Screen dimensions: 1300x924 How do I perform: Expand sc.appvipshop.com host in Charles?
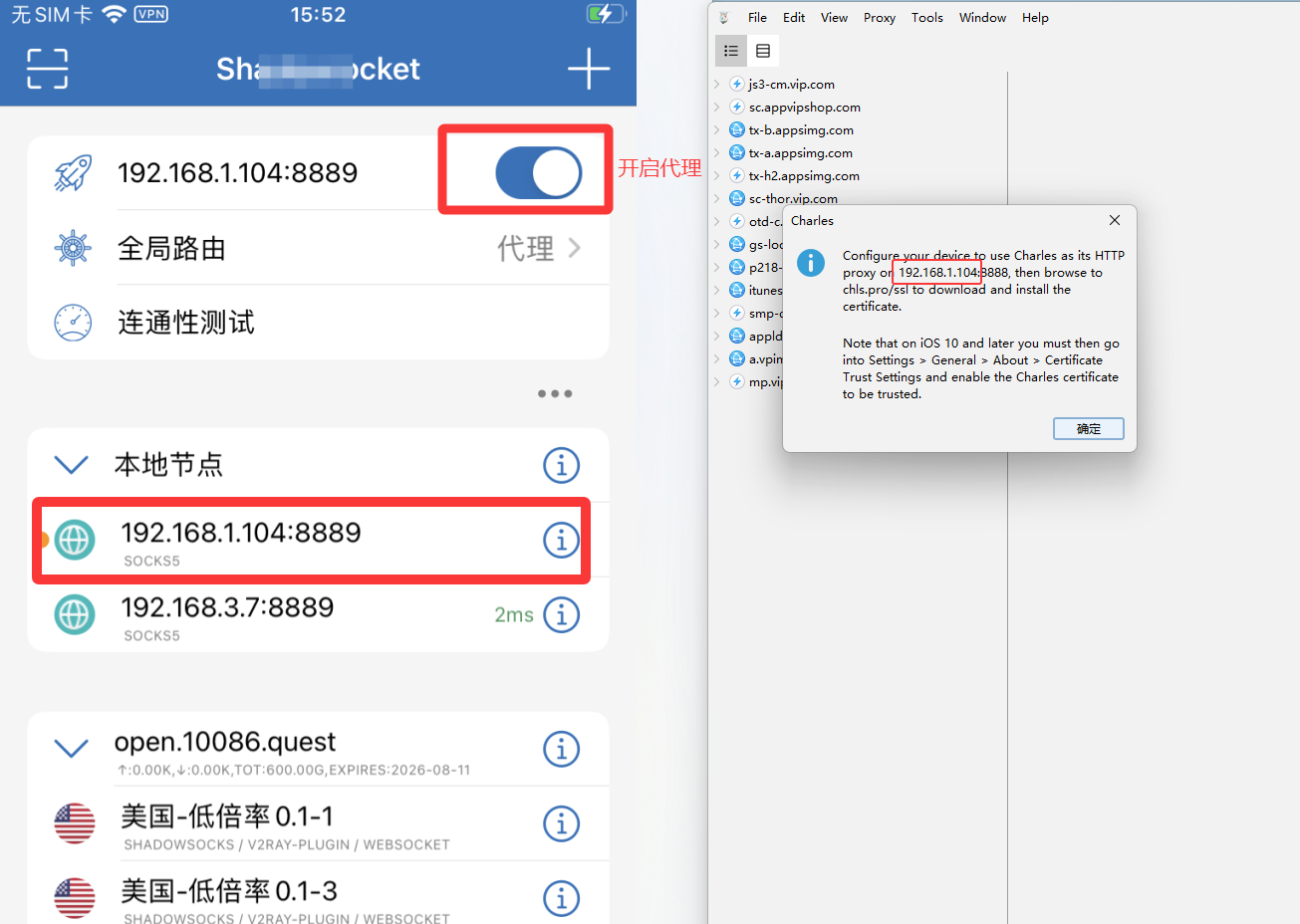pyautogui.click(x=717, y=108)
